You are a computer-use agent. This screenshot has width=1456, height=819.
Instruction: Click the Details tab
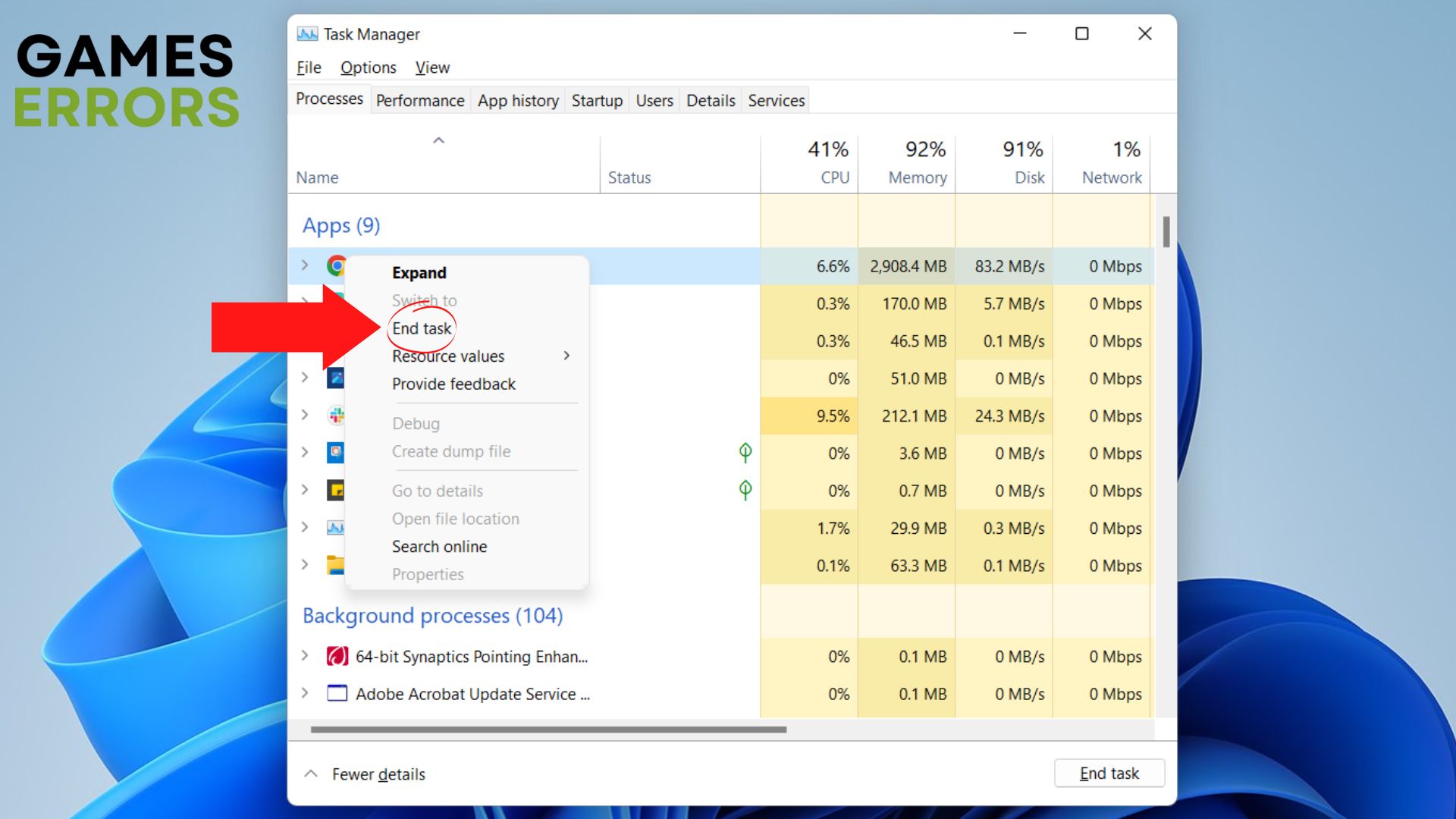(x=711, y=100)
